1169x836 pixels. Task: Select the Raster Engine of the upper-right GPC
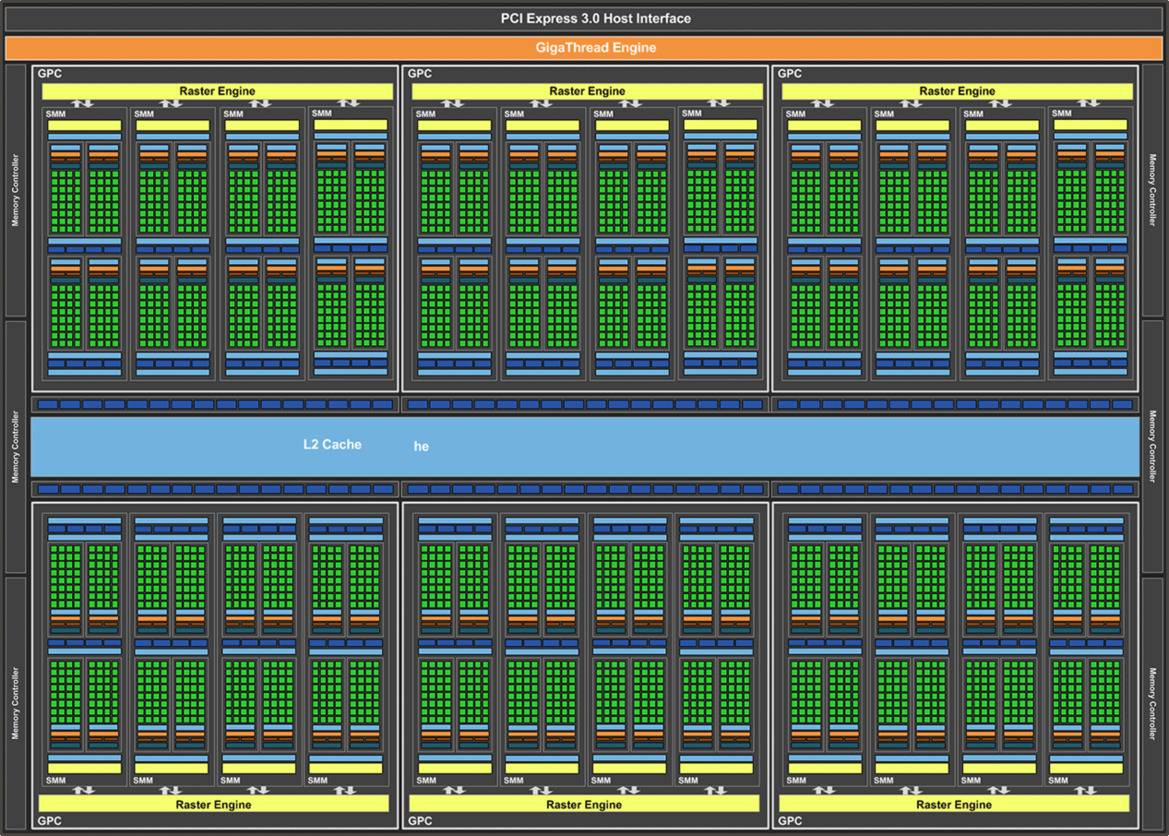pos(957,91)
